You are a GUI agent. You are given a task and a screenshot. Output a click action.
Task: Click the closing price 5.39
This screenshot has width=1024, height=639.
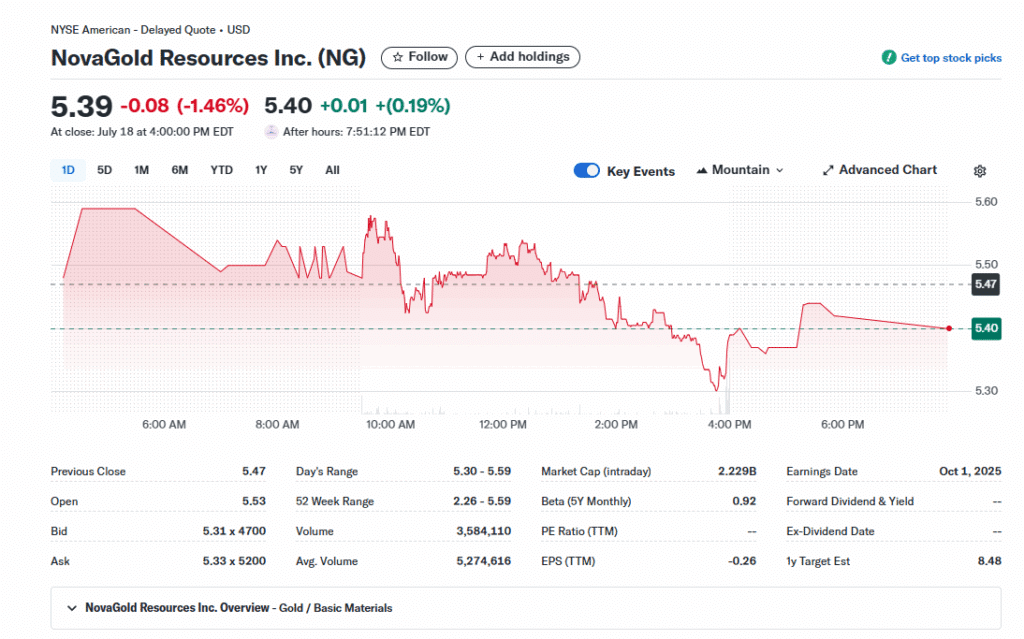[x=82, y=106]
